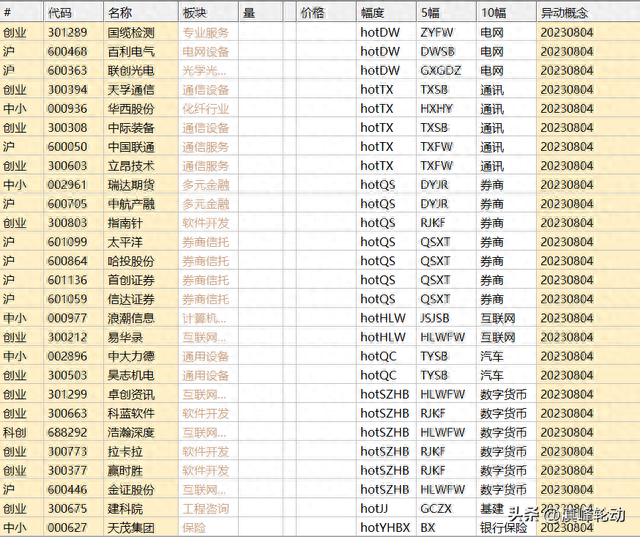640x537 pixels.
Task: Sort by the 幅度 column header
Action: 386,13
